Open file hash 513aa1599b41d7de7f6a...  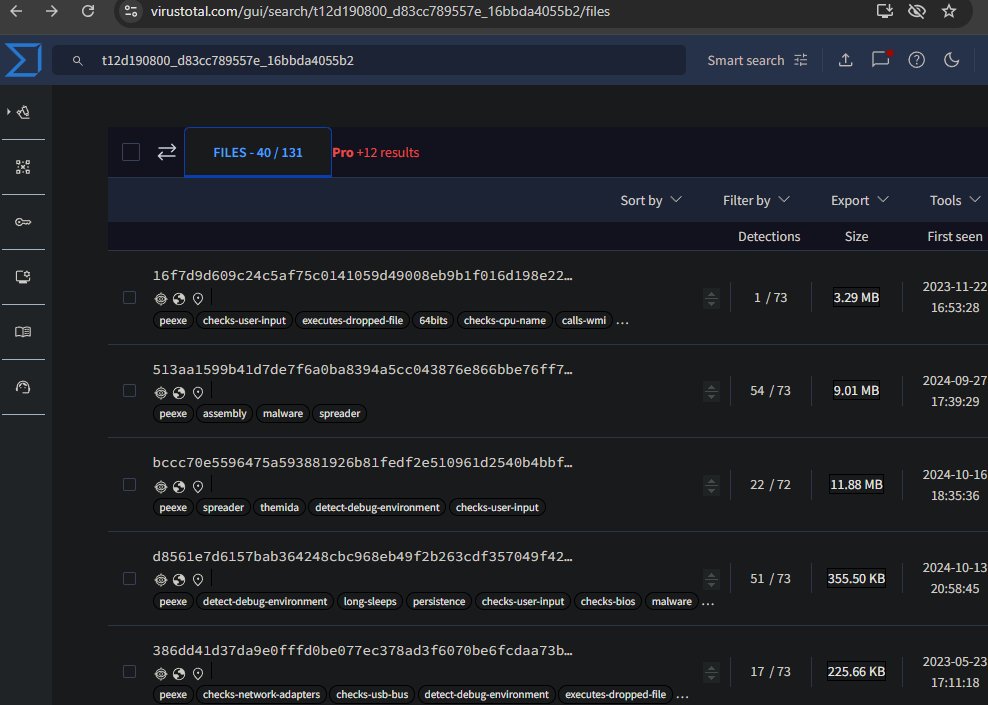click(x=362, y=369)
